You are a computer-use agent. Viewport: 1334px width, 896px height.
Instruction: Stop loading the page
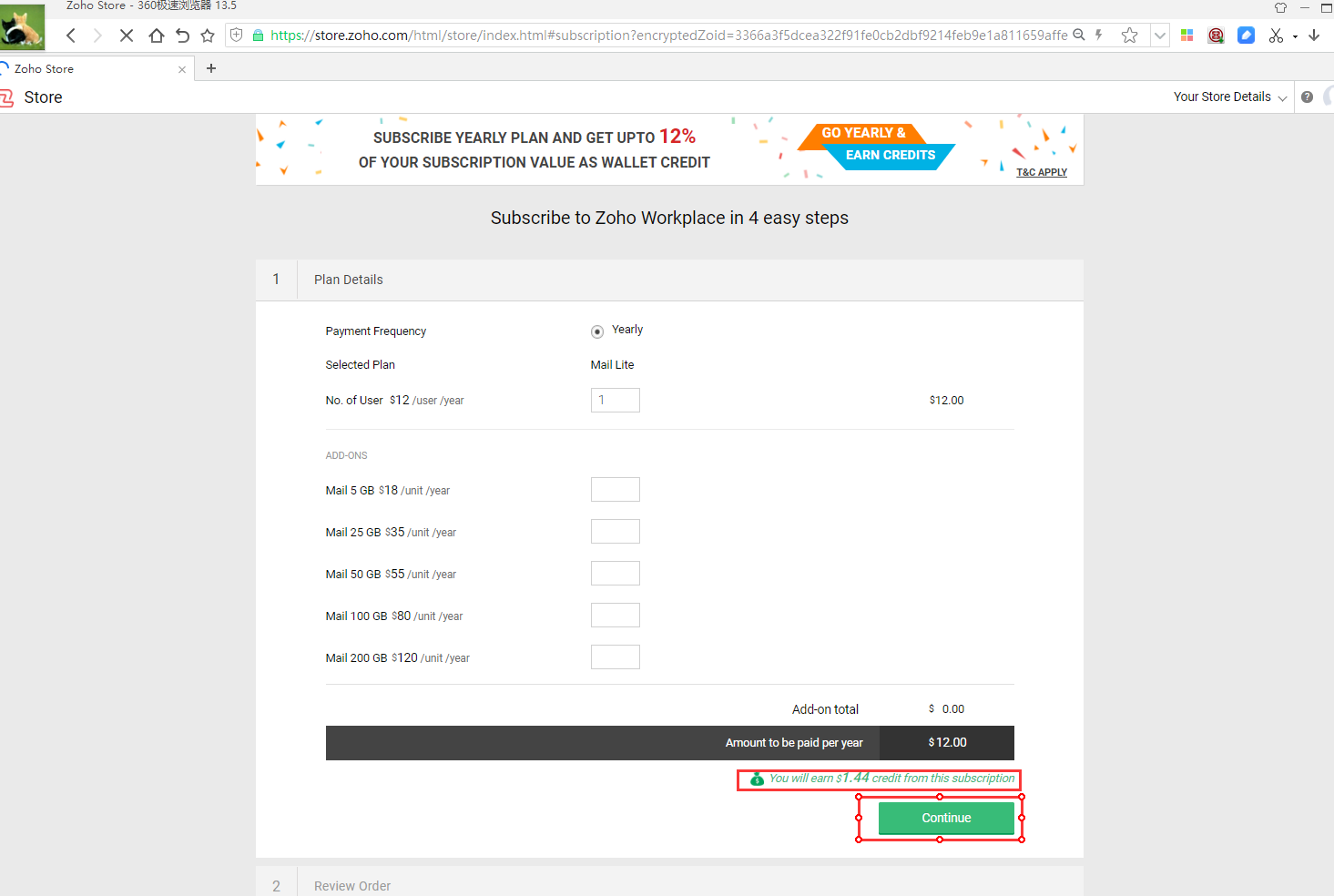(127, 36)
